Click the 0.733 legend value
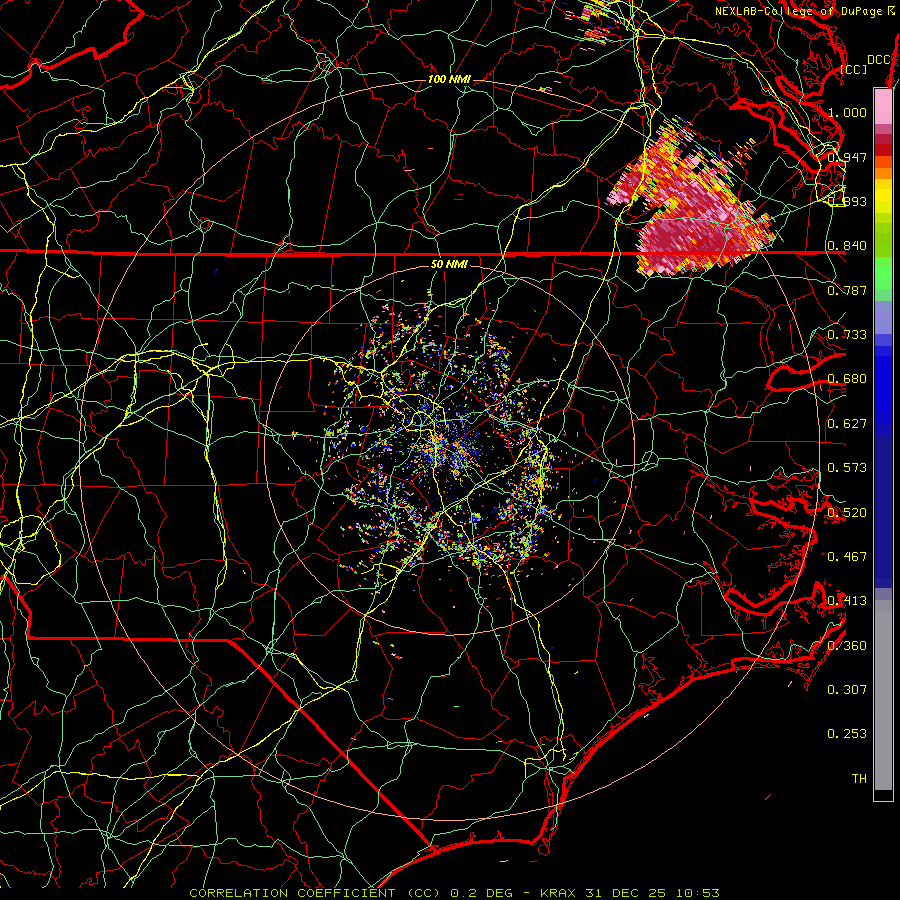 click(847, 335)
